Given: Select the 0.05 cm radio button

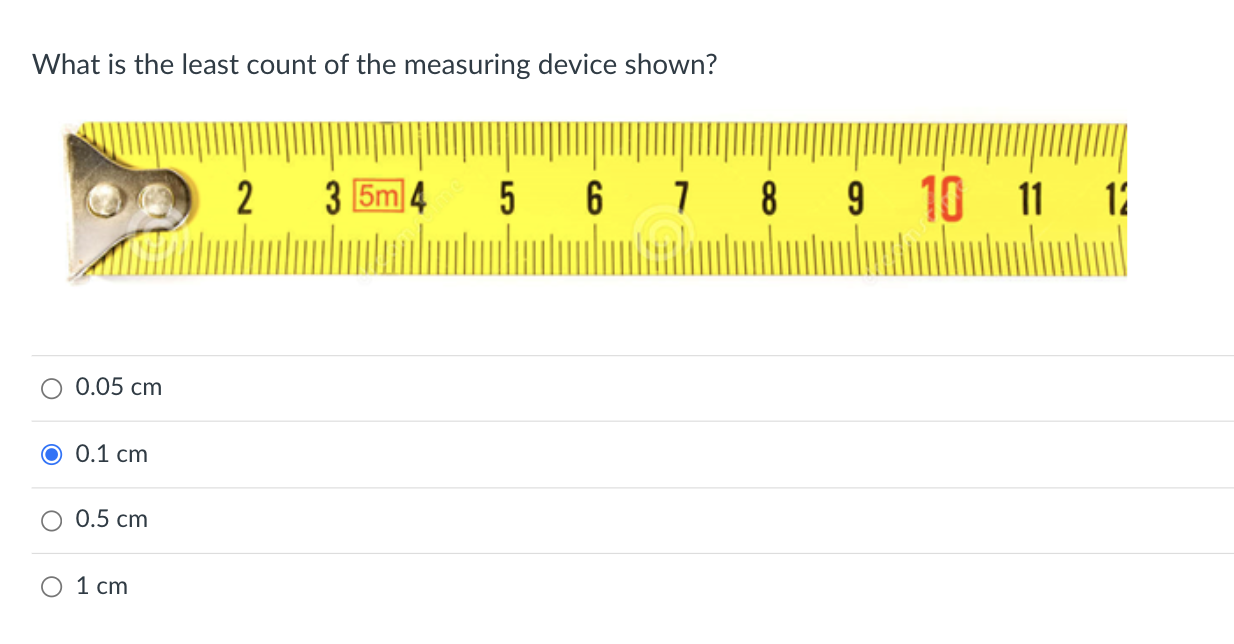Looking at the screenshot, I should [51, 388].
